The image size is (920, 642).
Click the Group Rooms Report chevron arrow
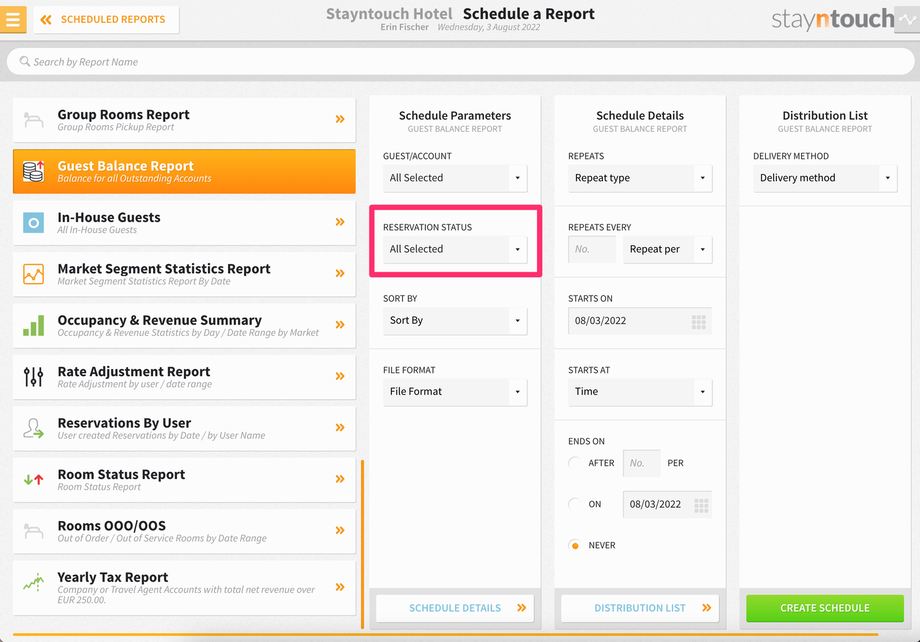pos(340,119)
